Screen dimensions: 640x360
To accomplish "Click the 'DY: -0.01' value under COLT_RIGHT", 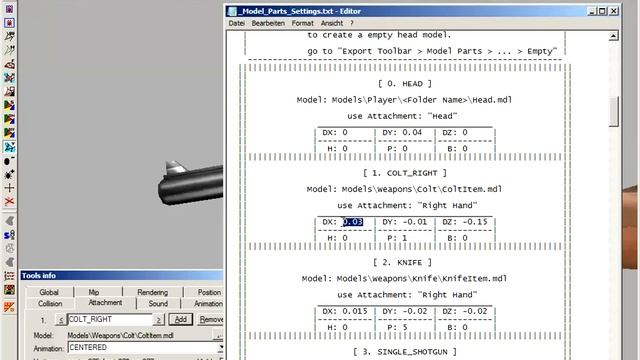I will tap(404, 222).
